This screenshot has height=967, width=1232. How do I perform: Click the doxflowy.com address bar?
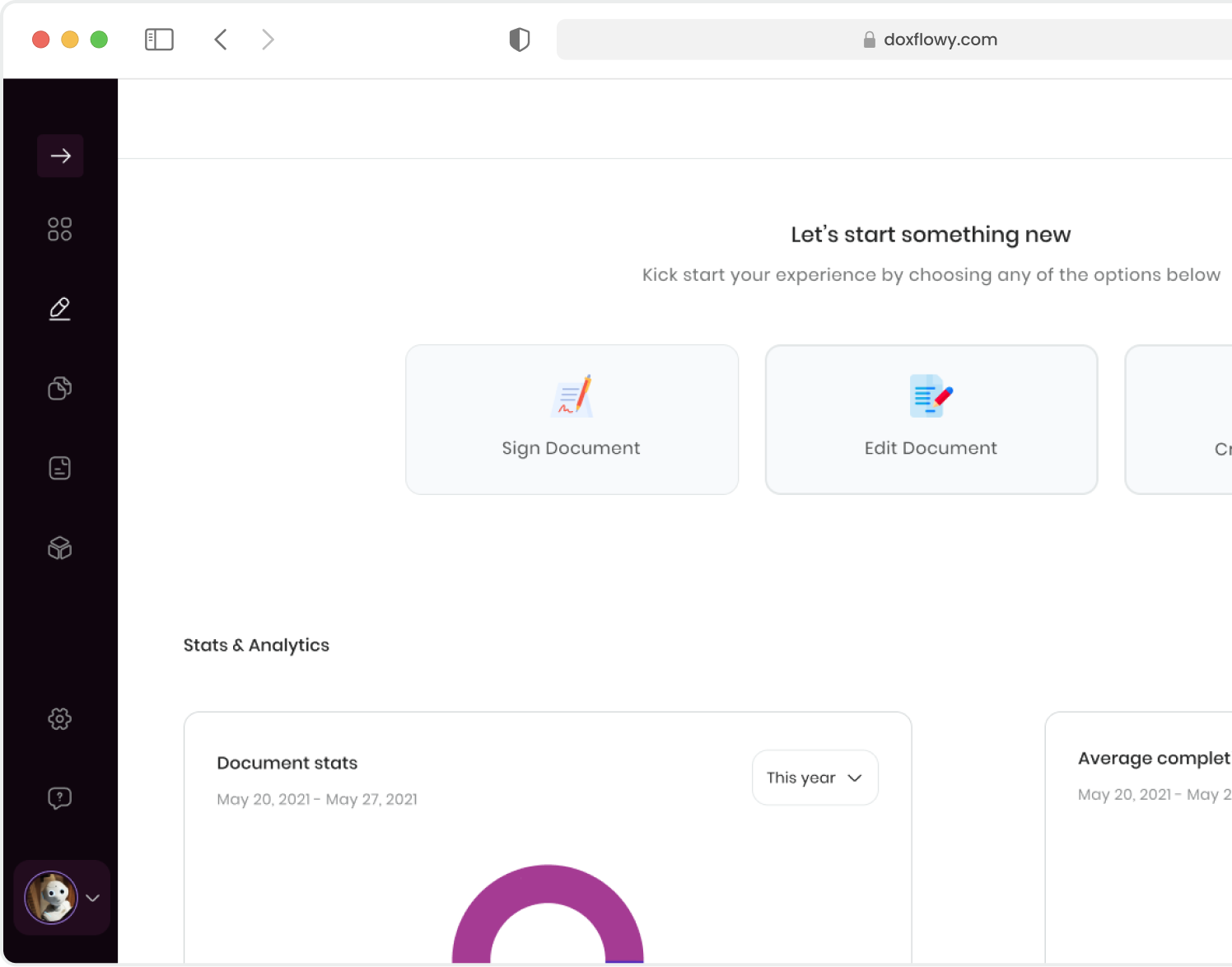[894, 40]
